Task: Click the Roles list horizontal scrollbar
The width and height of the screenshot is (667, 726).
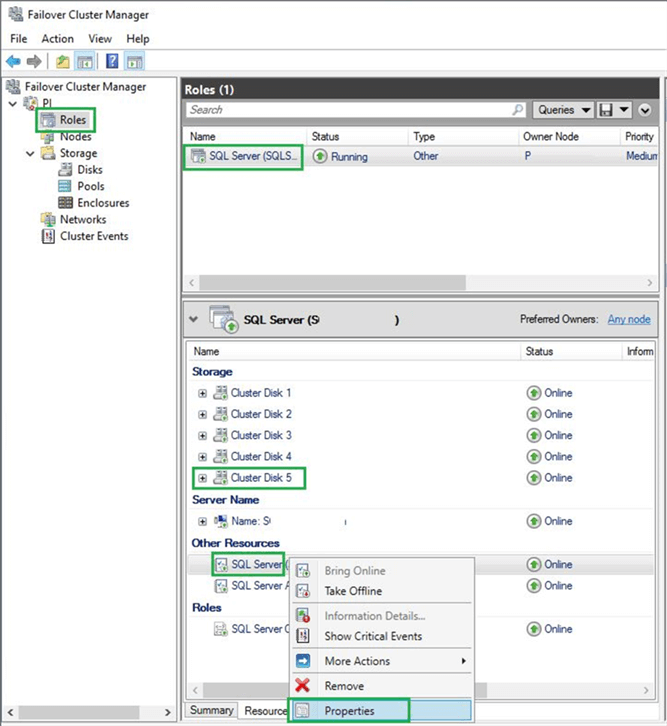Action: click(332, 282)
